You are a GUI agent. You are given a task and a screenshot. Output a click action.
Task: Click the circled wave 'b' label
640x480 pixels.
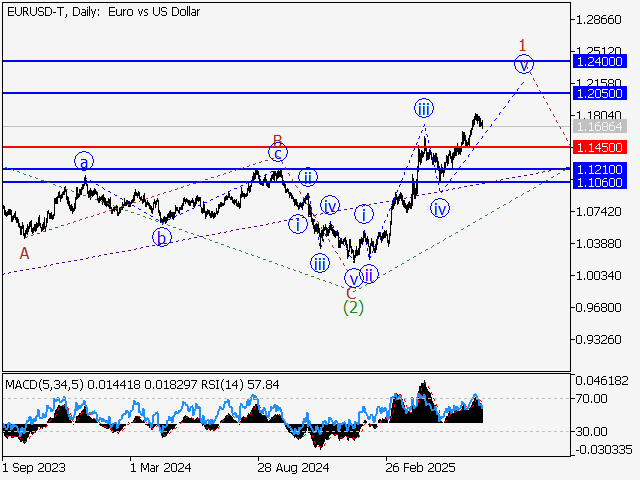pos(162,237)
